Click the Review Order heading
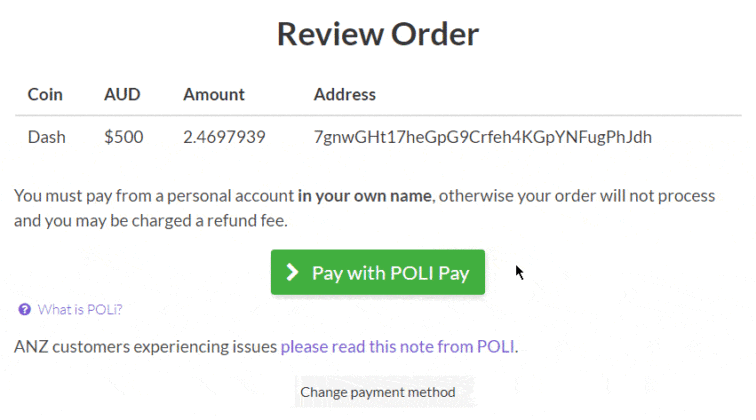The height and width of the screenshot is (420, 756). (x=377, y=34)
